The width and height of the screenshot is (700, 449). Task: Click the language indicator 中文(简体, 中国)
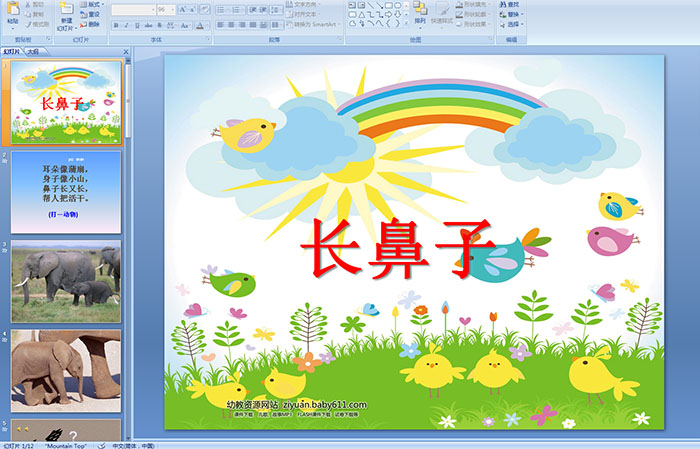coord(133,446)
